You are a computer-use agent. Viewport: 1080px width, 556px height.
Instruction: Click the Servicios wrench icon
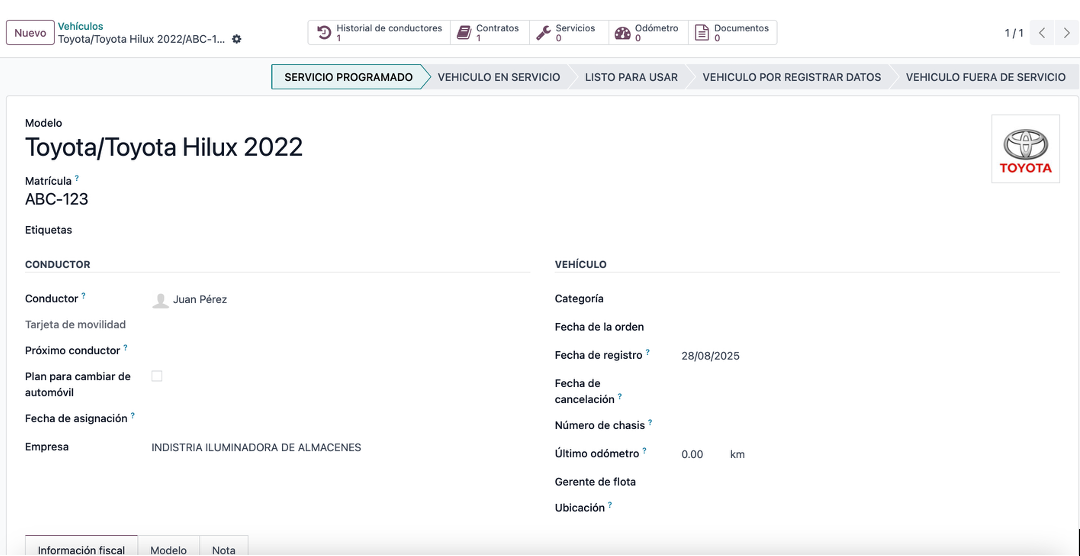pyautogui.click(x=543, y=33)
